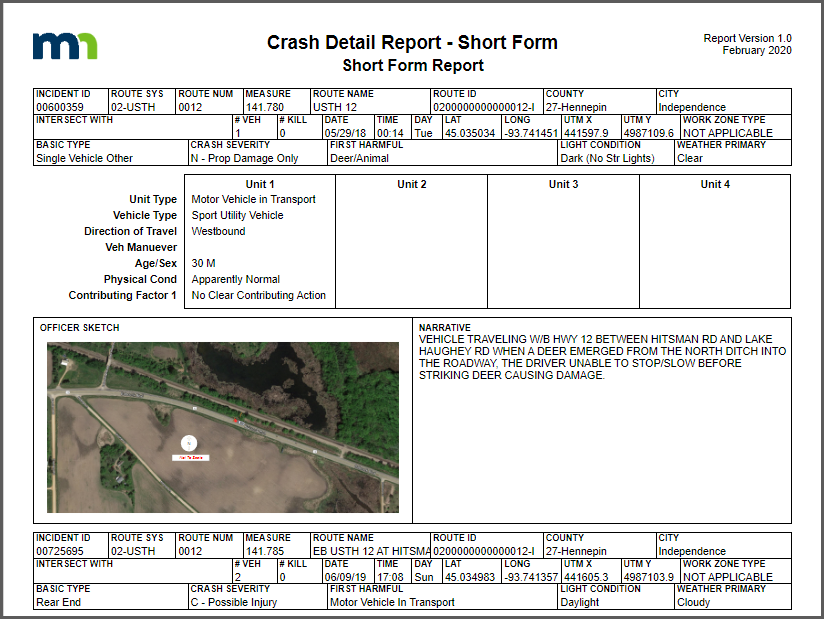
Task: Click the 'Deer/Animal' first harmful value
Action: point(358,158)
